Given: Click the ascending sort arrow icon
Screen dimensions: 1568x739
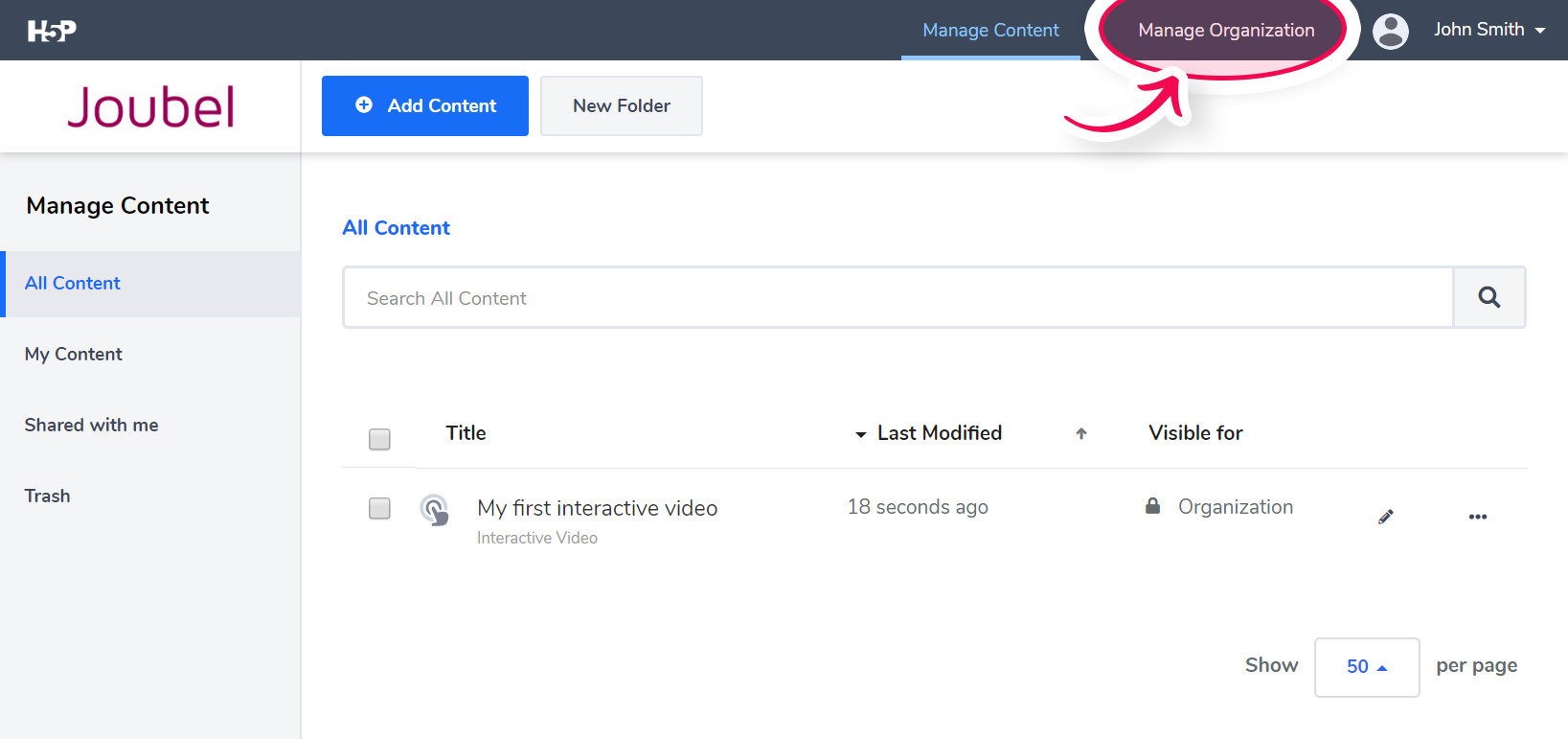Looking at the screenshot, I should click(x=1081, y=433).
